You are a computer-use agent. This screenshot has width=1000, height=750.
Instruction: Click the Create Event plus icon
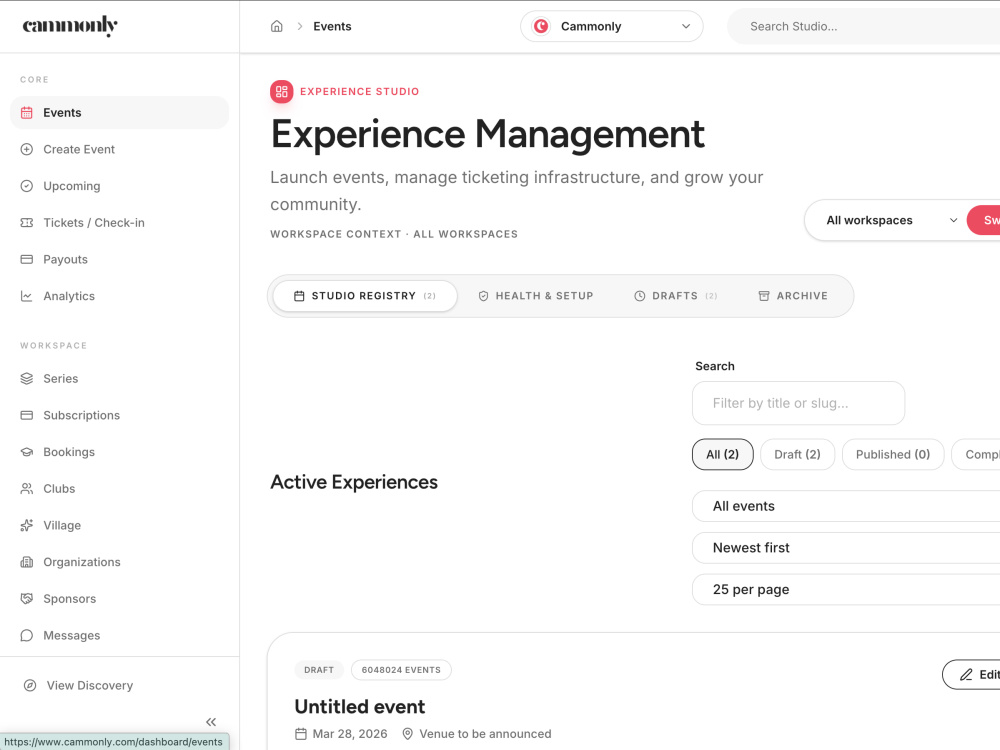tap(27, 149)
